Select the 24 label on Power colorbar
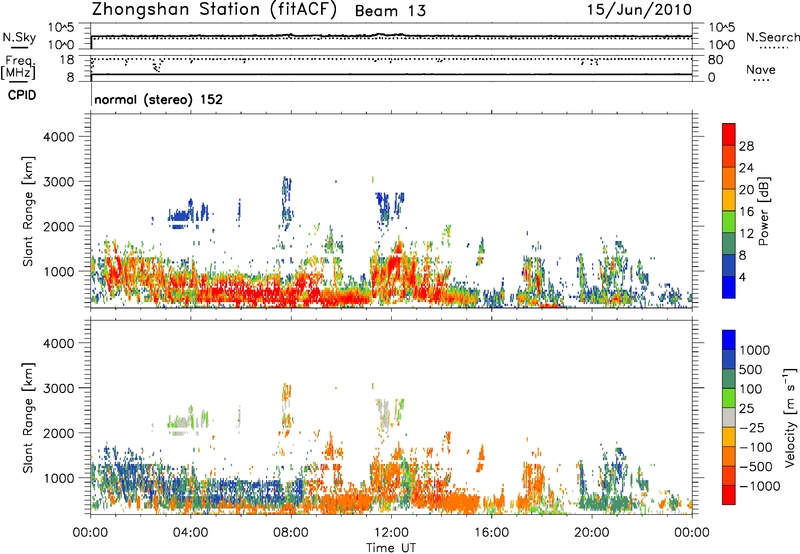This screenshot has width=800, height=554. pyautogui.click(x=746, y=168)
